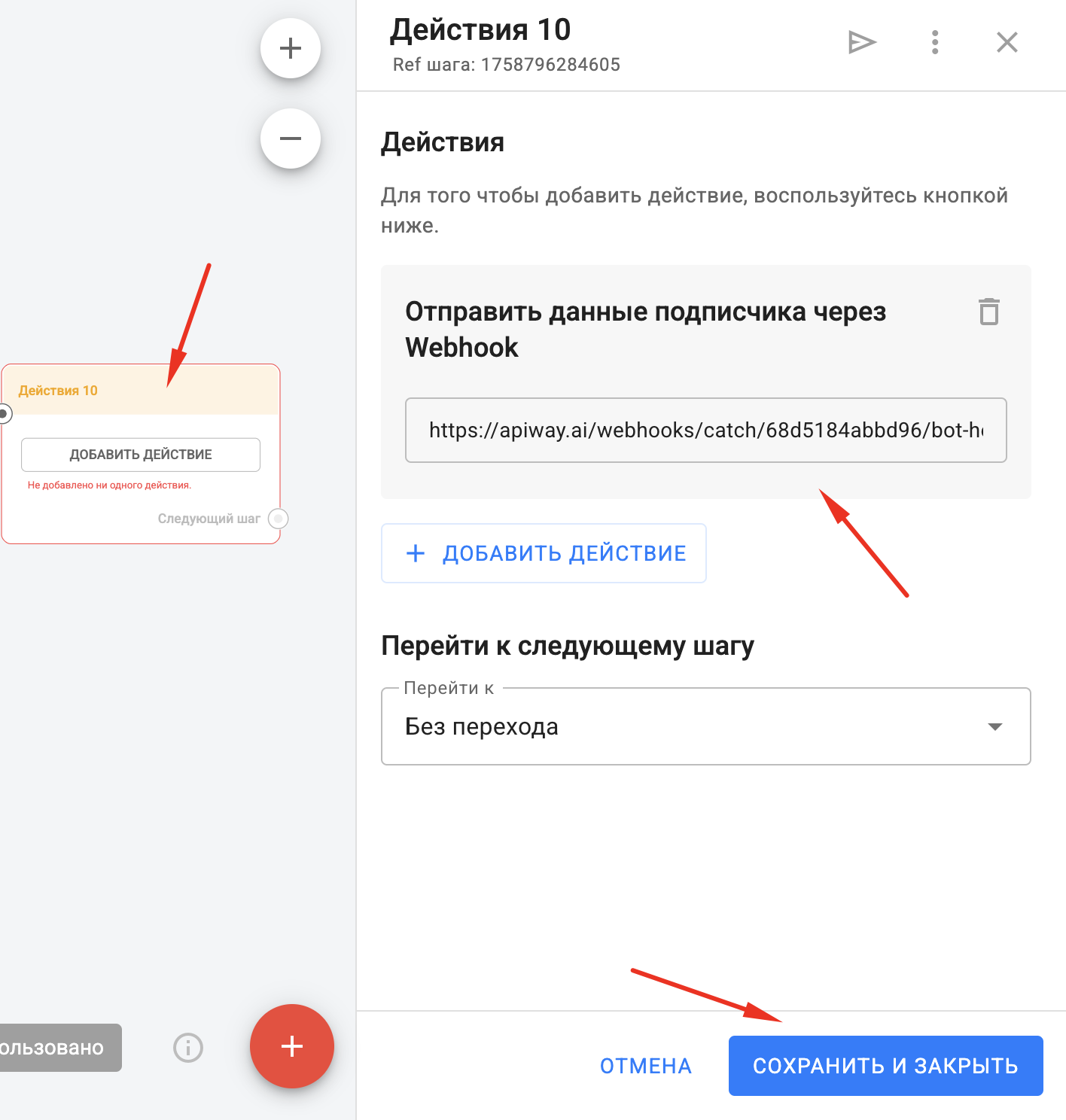Viewport: 1066px width, 1120px height.
Task: Click the Действия 10 panel title
Action: tap(480, 30)
